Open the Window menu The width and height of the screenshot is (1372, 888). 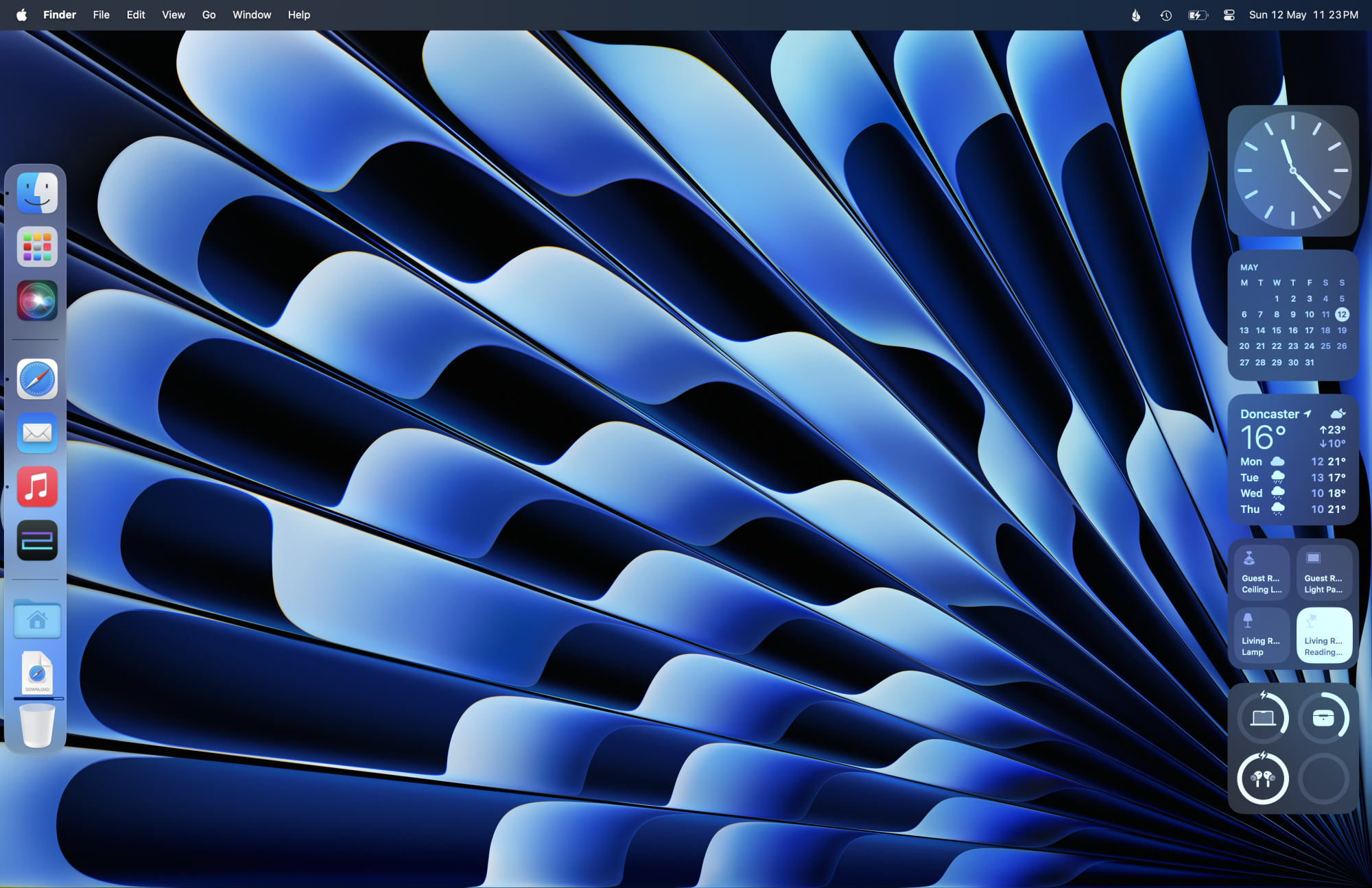pyautogui.click(x=252, y=14)
